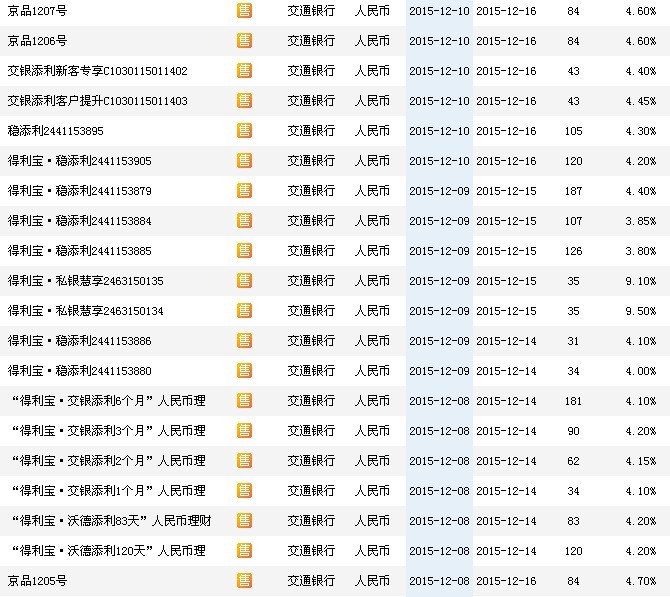Click the 4.45% yield value
670x597 pixels.
[x=641, y=101]
